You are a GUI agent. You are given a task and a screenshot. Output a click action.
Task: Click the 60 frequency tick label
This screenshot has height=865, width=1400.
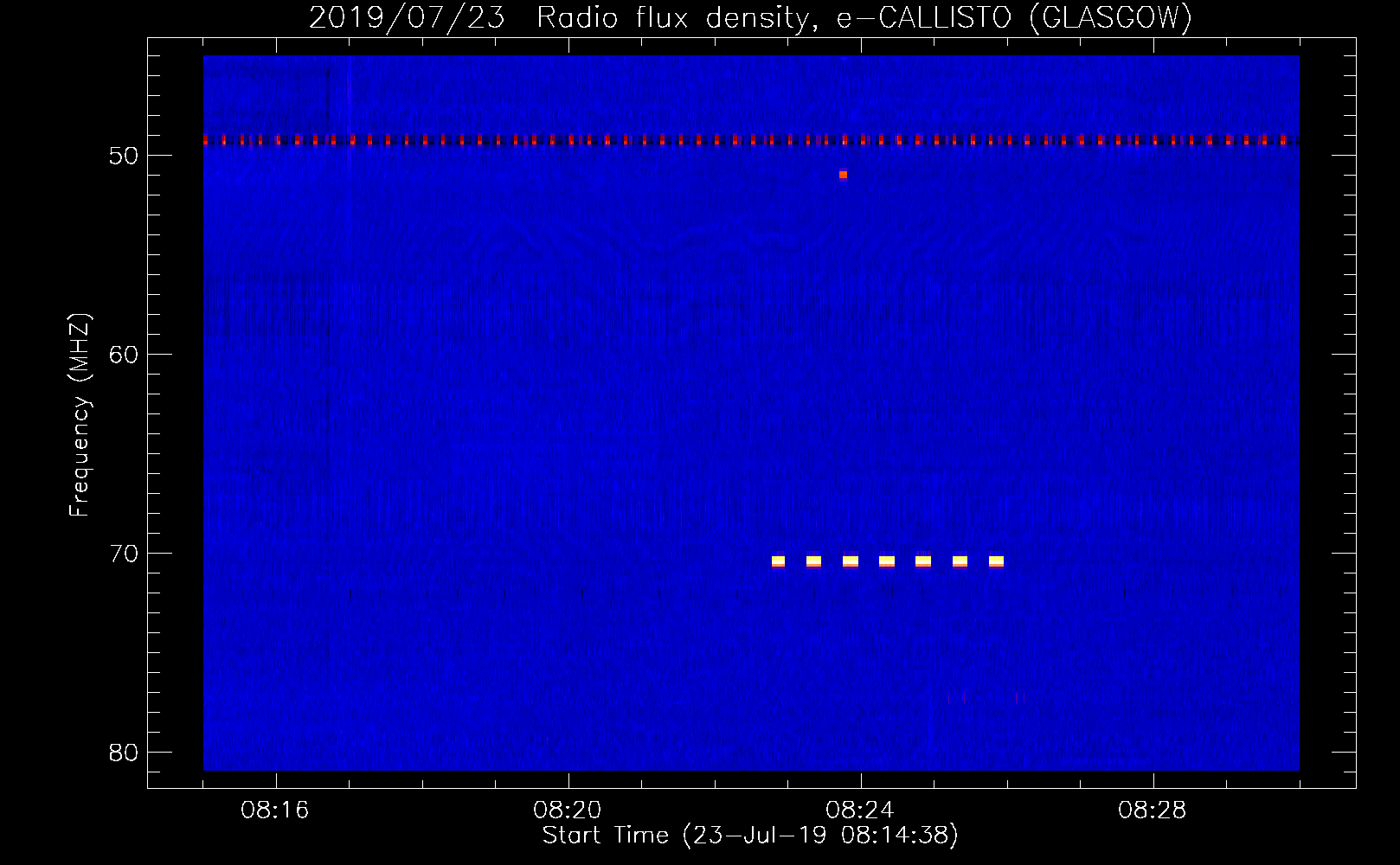124,355
